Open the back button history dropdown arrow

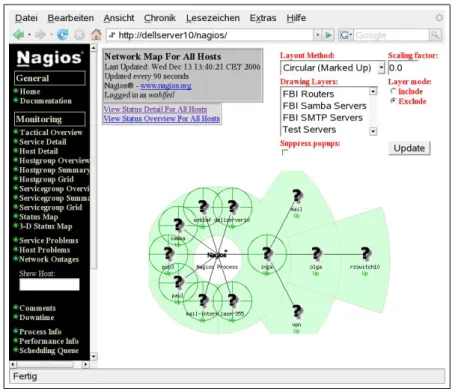(29, 35)
